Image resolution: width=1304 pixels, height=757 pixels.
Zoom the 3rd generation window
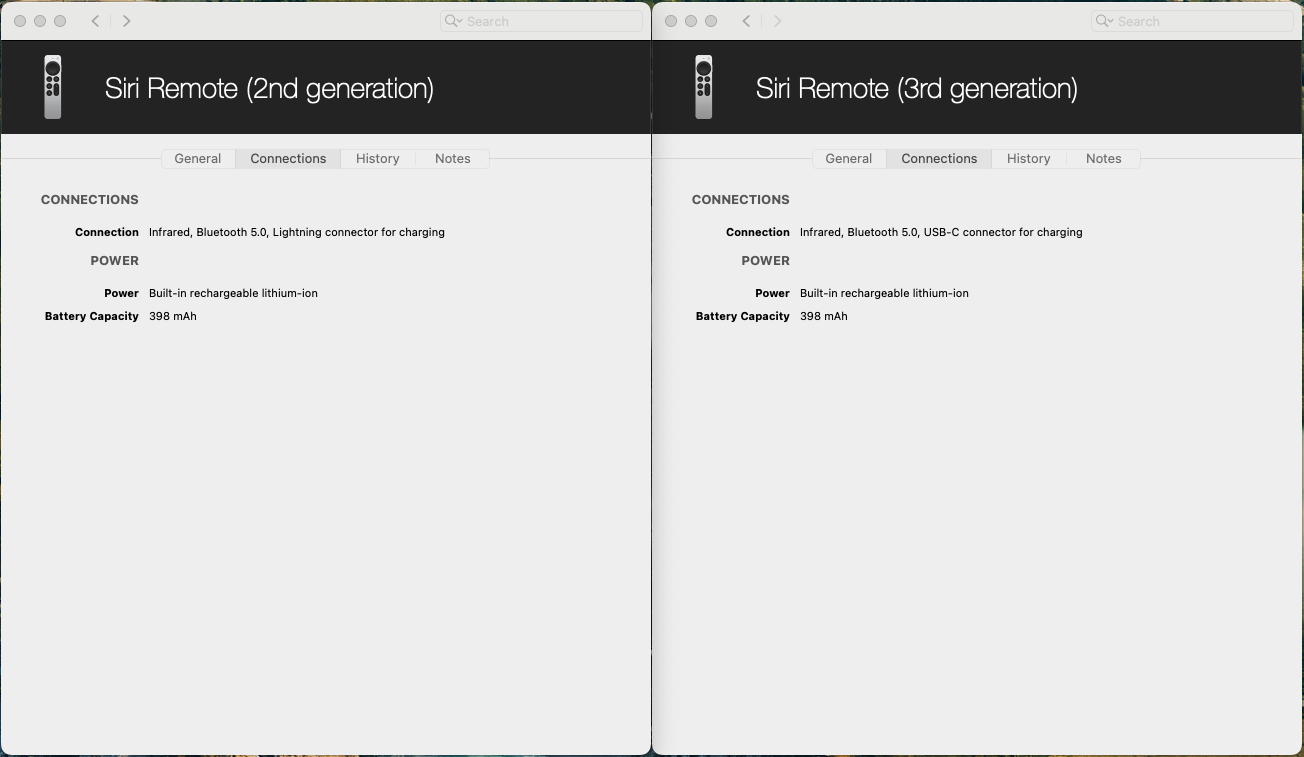click(x=711, y=21)
